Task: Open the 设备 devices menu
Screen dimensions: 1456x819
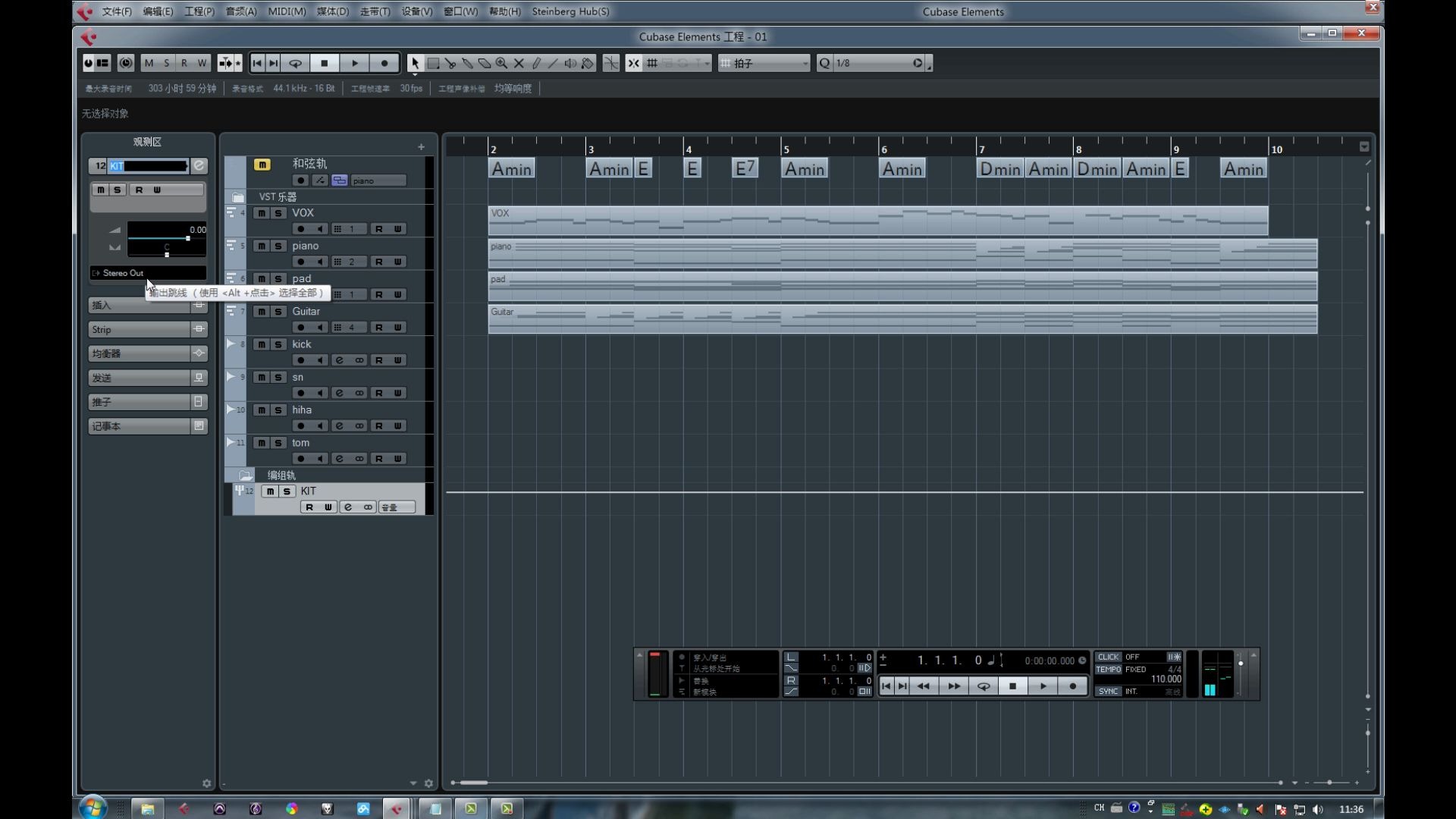Action: [416, 11]
